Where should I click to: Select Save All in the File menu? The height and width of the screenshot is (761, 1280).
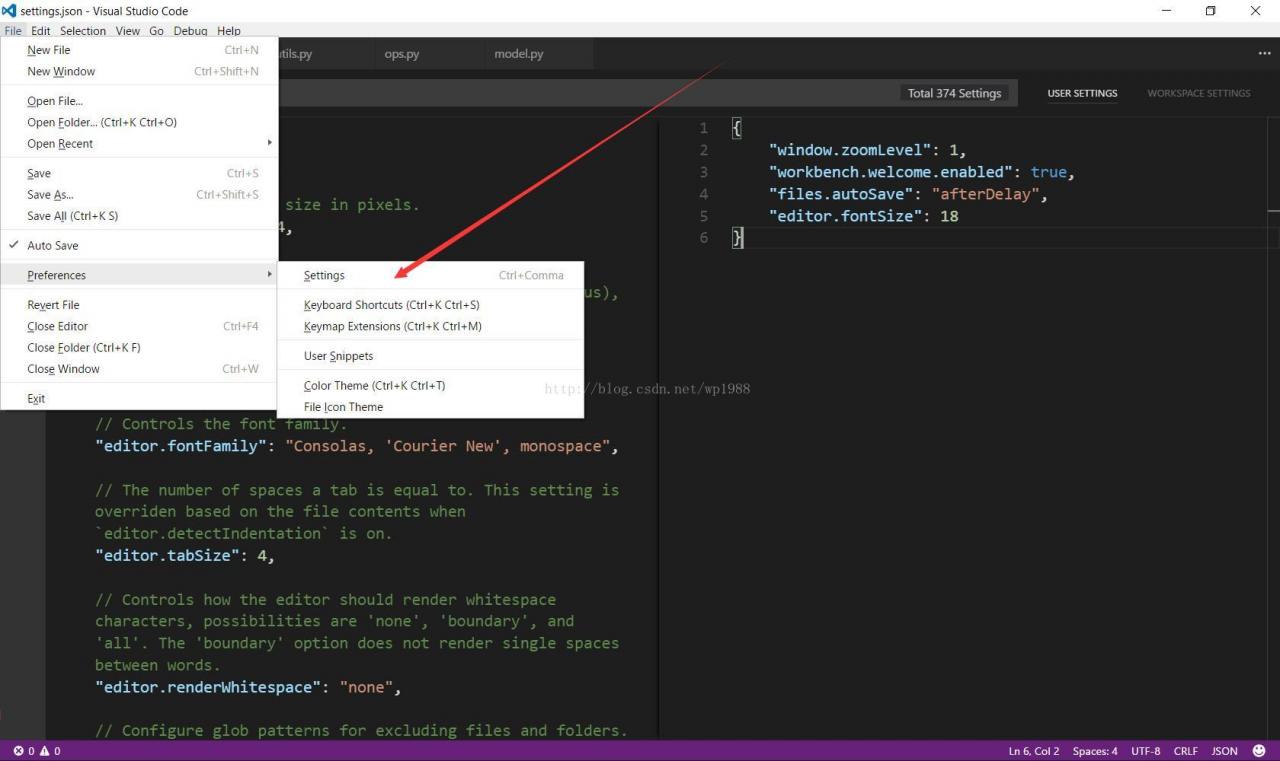tap(139, 216)
